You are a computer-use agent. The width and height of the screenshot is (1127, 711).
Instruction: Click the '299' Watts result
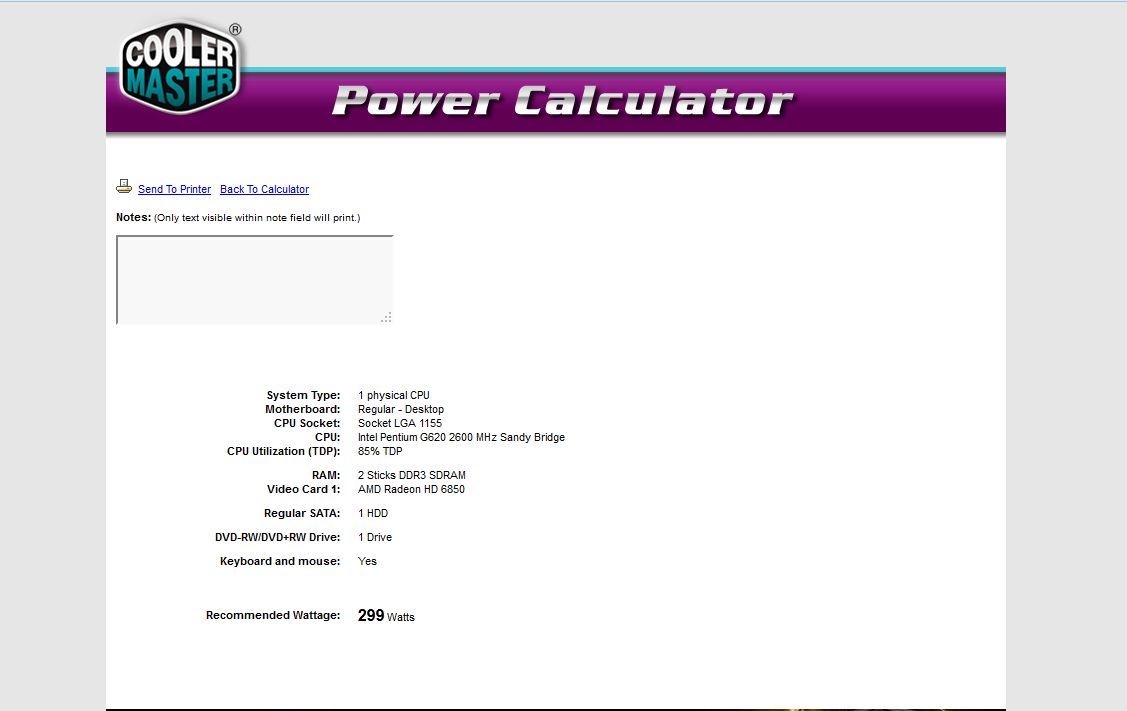371,615
